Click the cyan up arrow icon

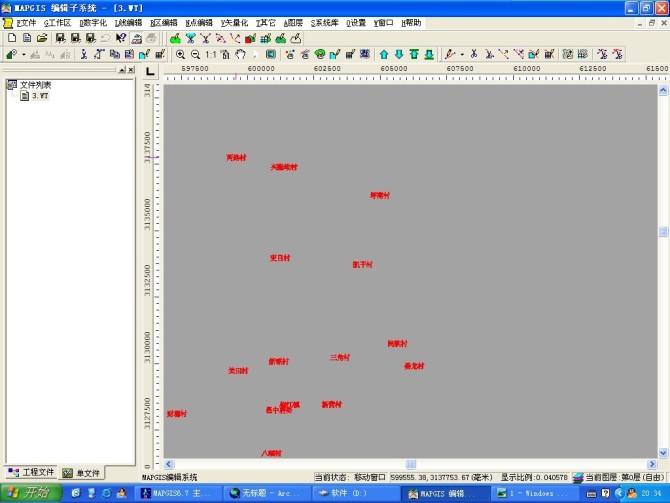coord(384,54)
